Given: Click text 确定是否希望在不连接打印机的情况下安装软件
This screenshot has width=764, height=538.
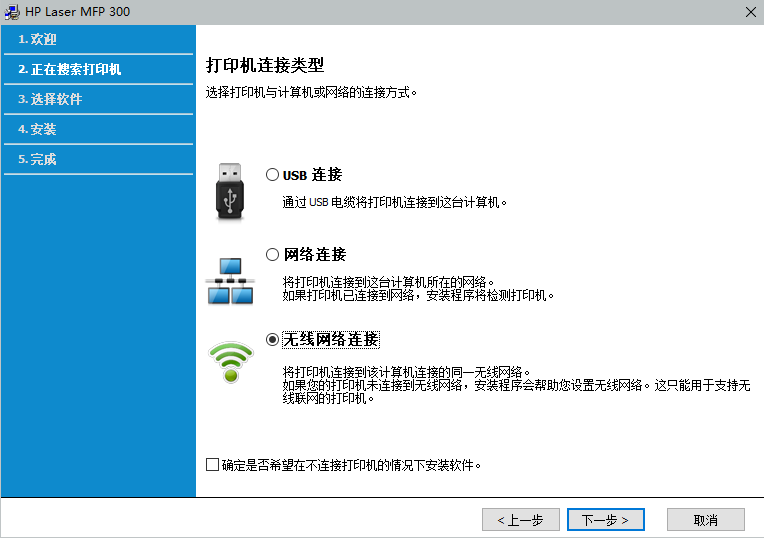Looking at the screenshot, I should [351, 465].
